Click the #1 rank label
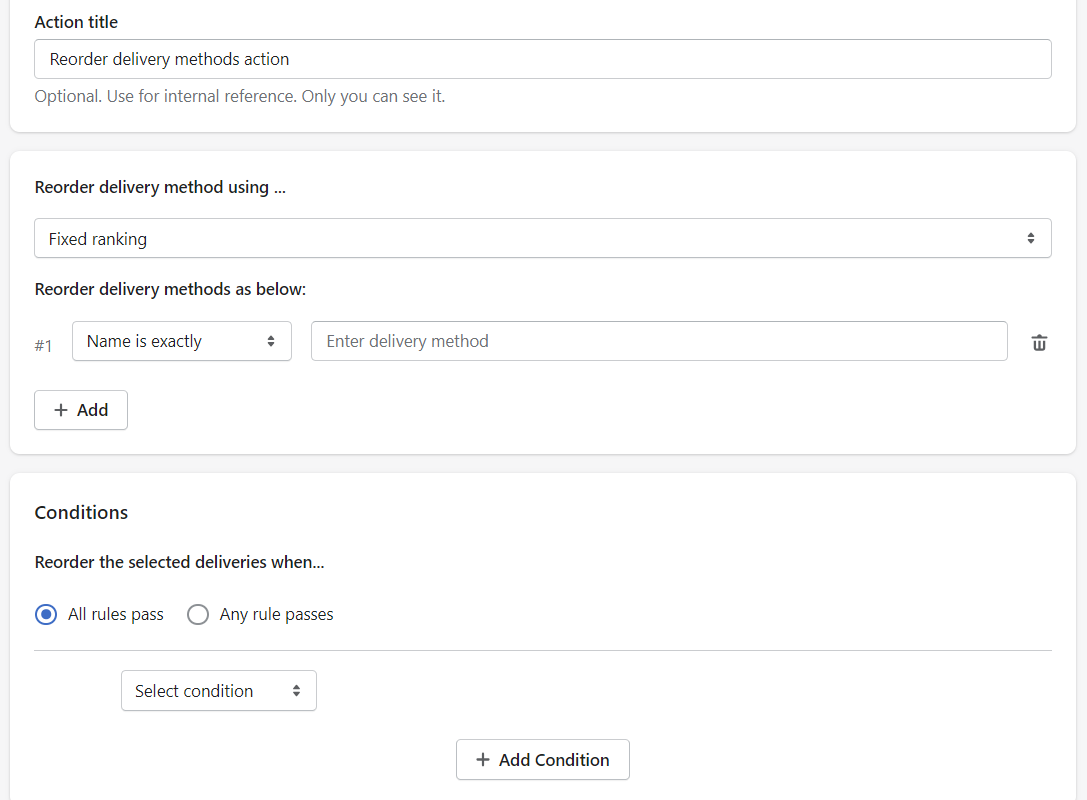 pyautogui.click(x=44, y=345)
